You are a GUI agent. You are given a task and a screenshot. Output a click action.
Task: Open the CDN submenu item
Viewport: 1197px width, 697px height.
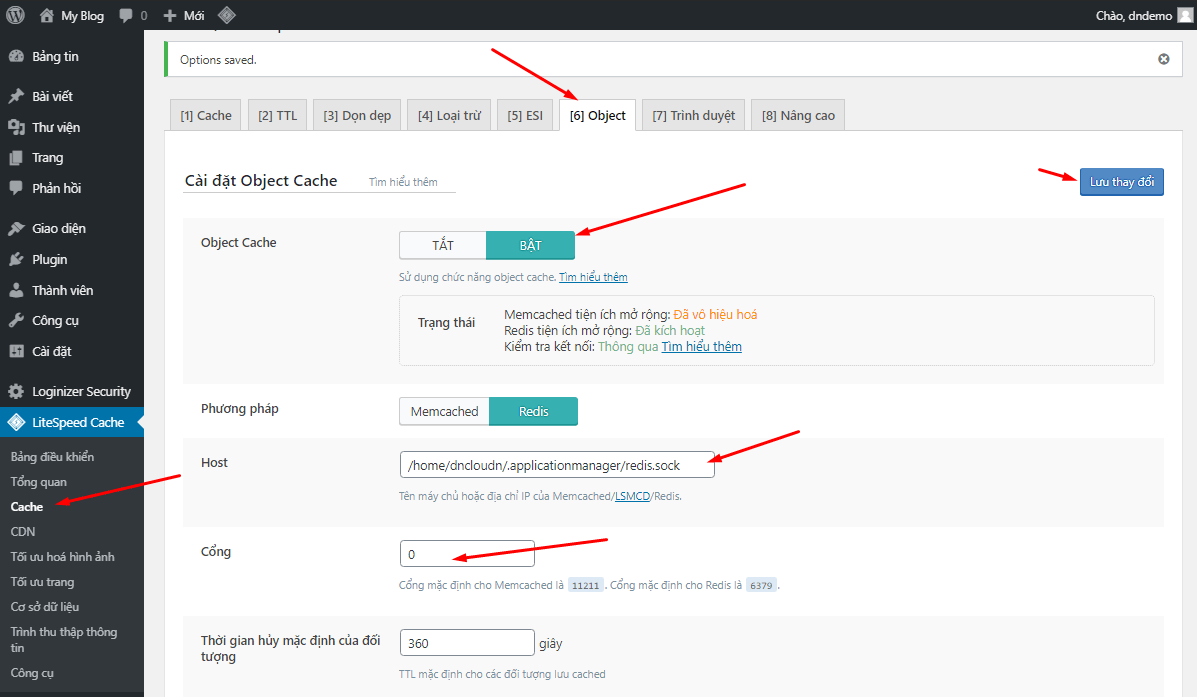click(x=23, y=531)
